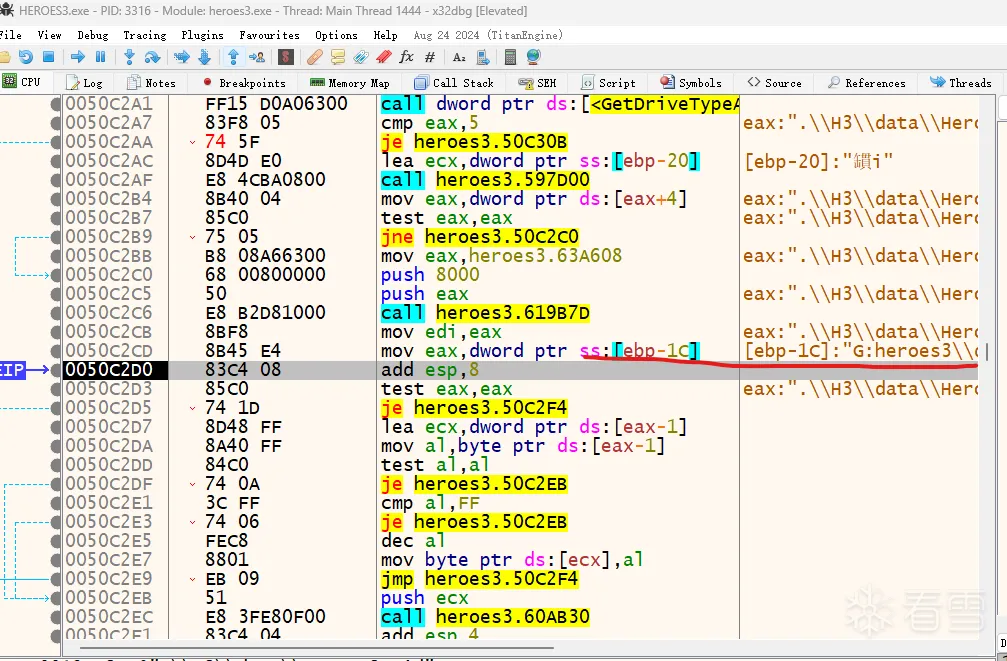Image resolution: width=1007 pixels, height=661 pixels.
Task: Click the Step Into toolbar icon
Action: (x=130, y=57)
